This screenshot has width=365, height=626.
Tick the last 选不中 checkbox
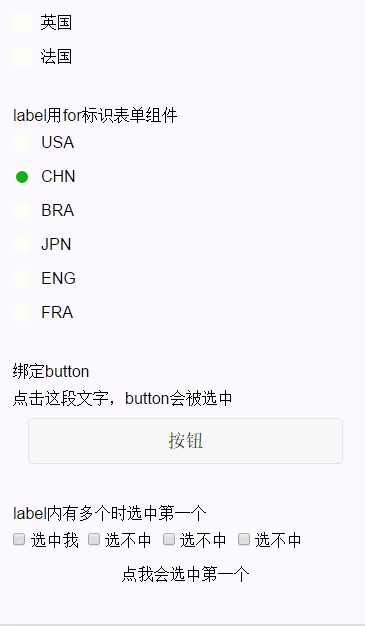click(244, 539)
